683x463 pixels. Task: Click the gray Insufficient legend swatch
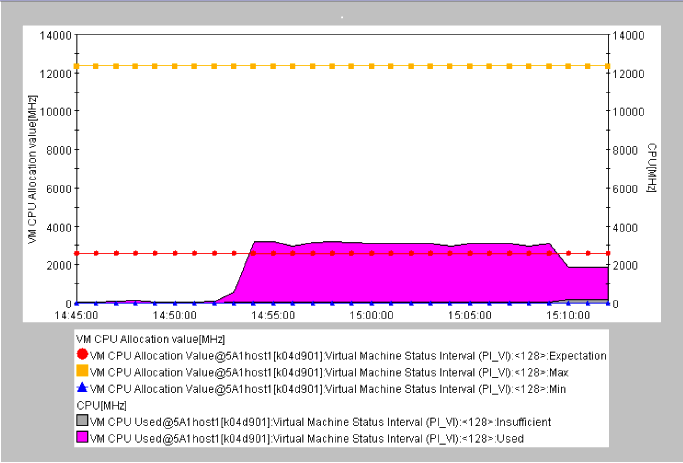82,420
